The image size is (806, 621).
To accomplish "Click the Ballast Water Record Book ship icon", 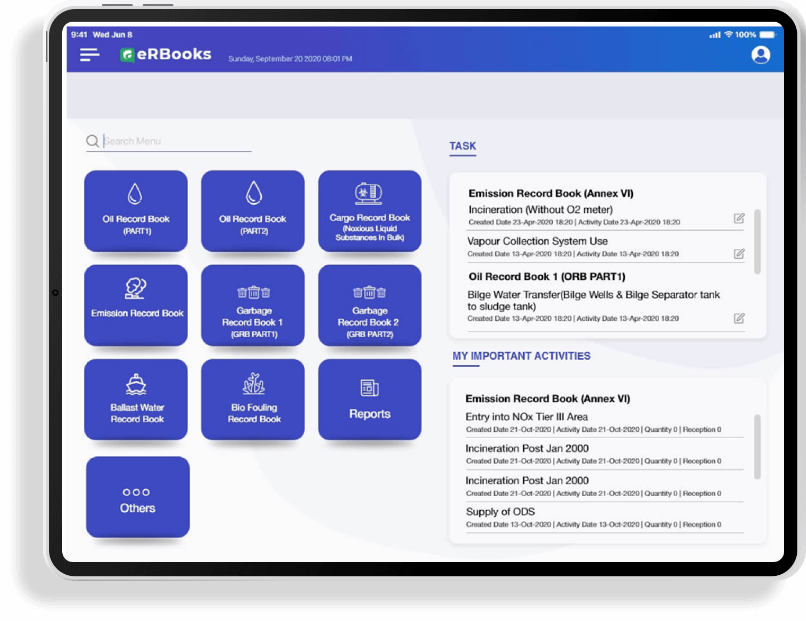I will 136,385.
